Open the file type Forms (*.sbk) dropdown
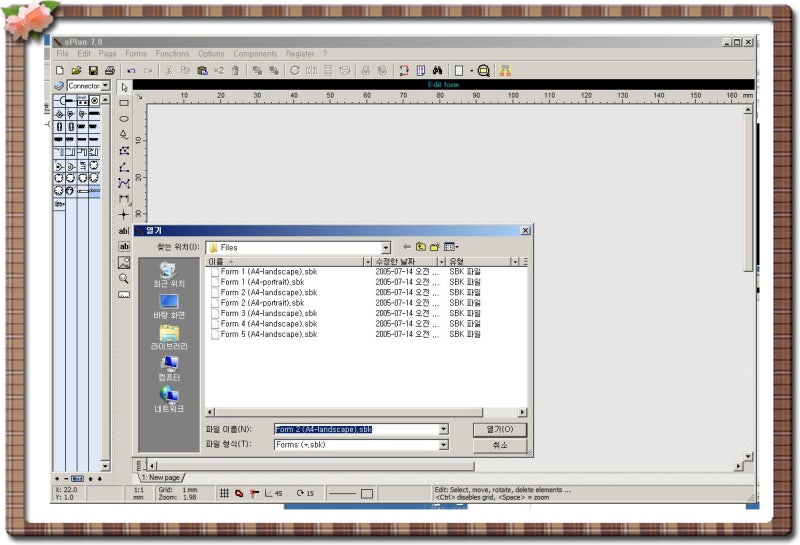The height and width of the screenshot is (545, 800). (444, 444)
